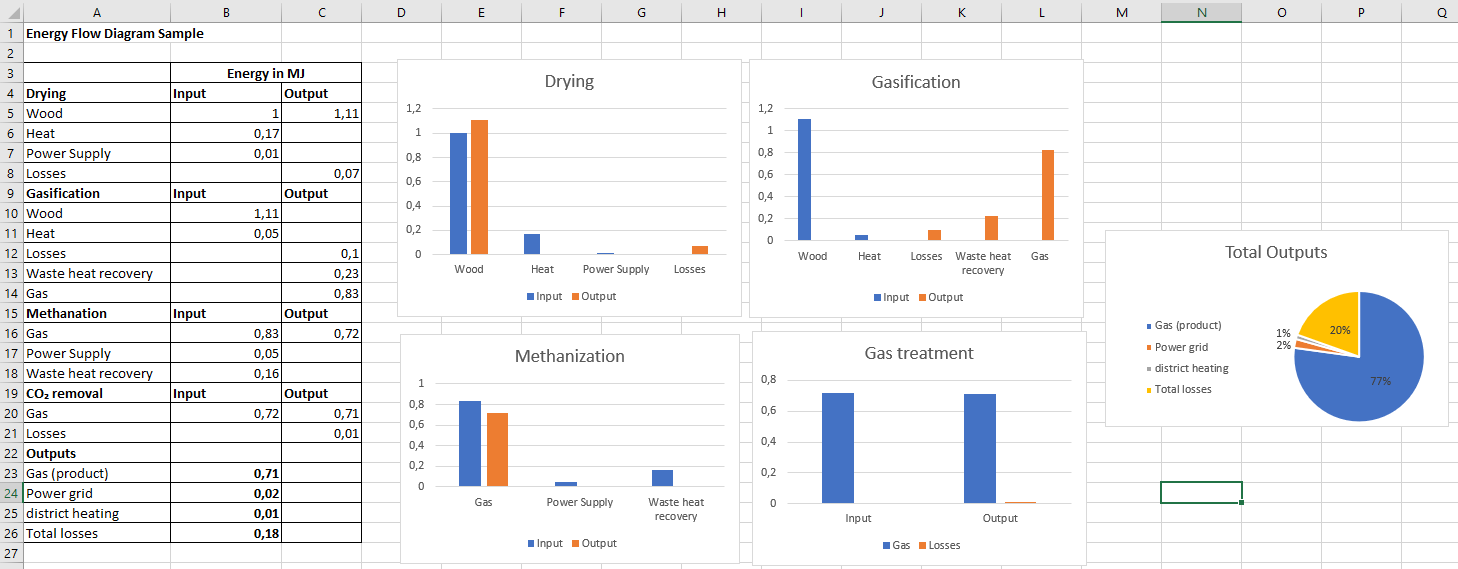The image size is (1458, 569).
Task: Select the 'Drying' section label cell
Action: click(x=97, y=93)
